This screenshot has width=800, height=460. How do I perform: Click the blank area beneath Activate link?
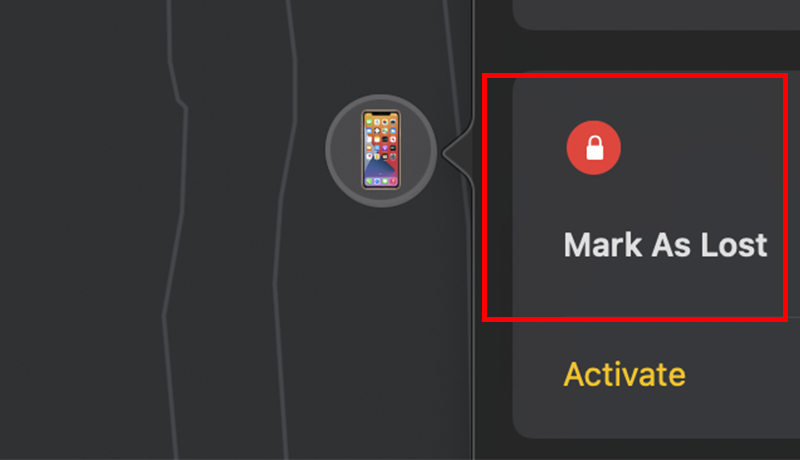(658, 416)
